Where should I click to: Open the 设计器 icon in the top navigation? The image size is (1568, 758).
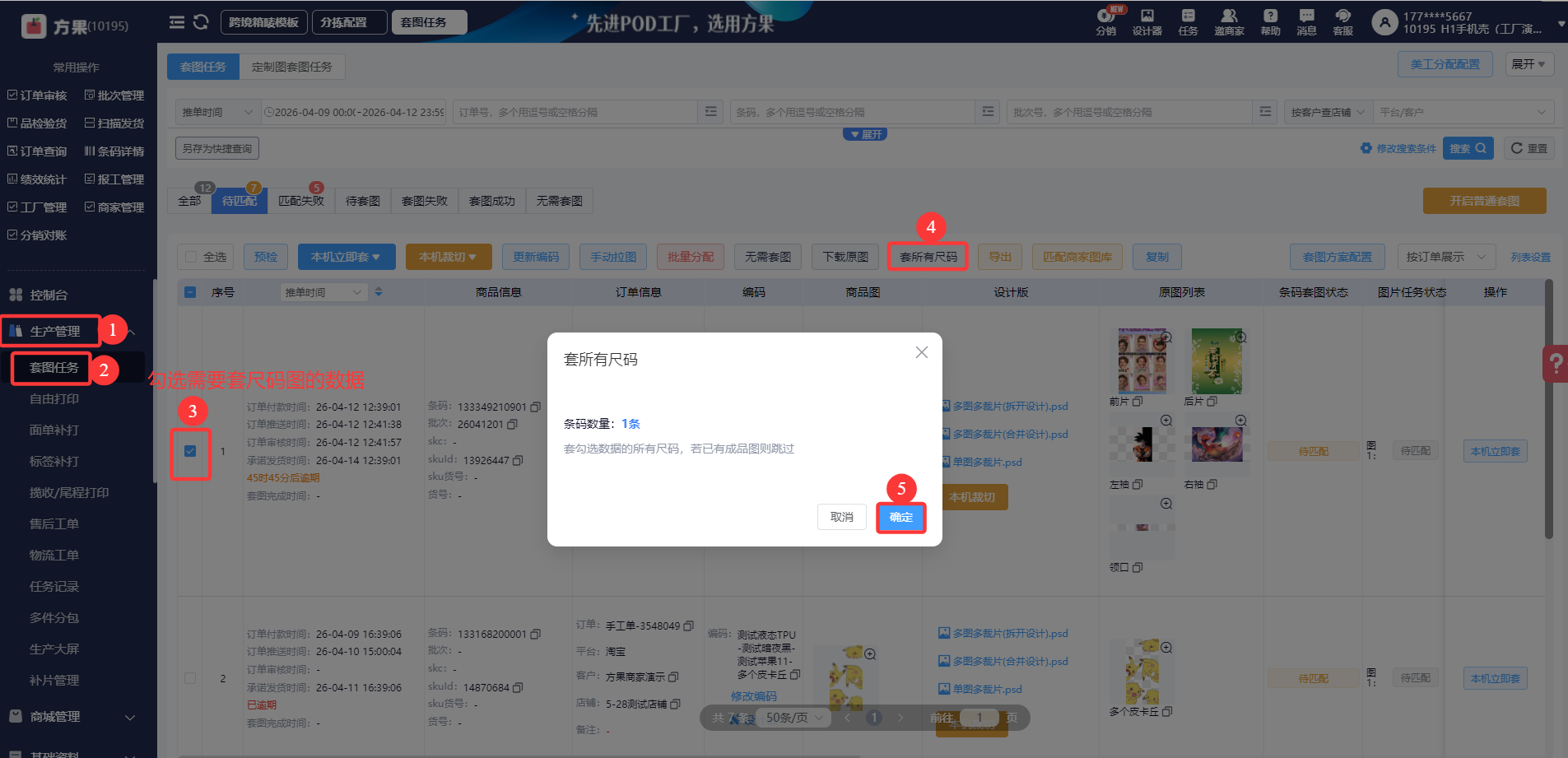(x=1146, y=22)
